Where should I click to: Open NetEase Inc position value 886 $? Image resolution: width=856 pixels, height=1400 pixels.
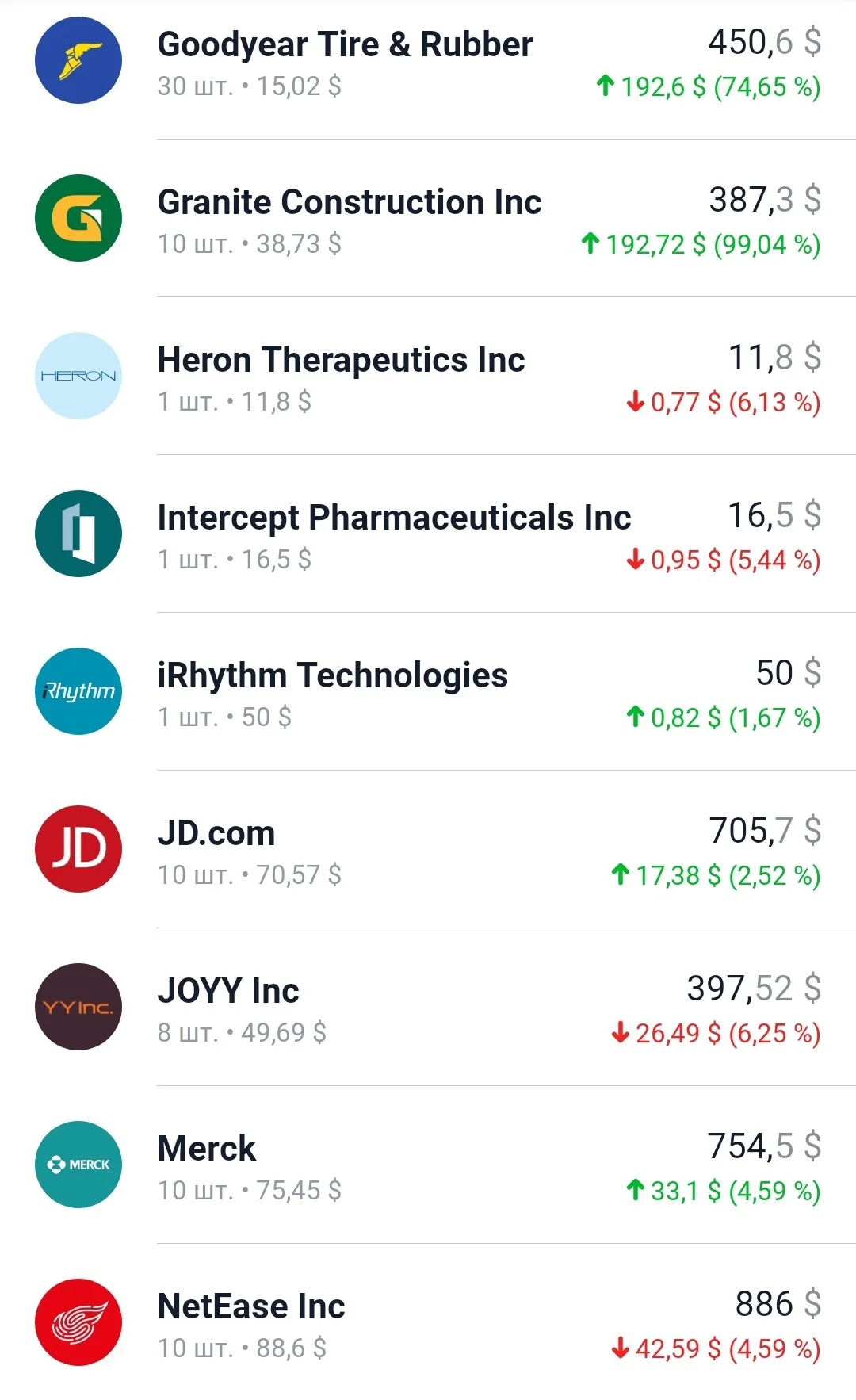click(x=778, y=1304)
